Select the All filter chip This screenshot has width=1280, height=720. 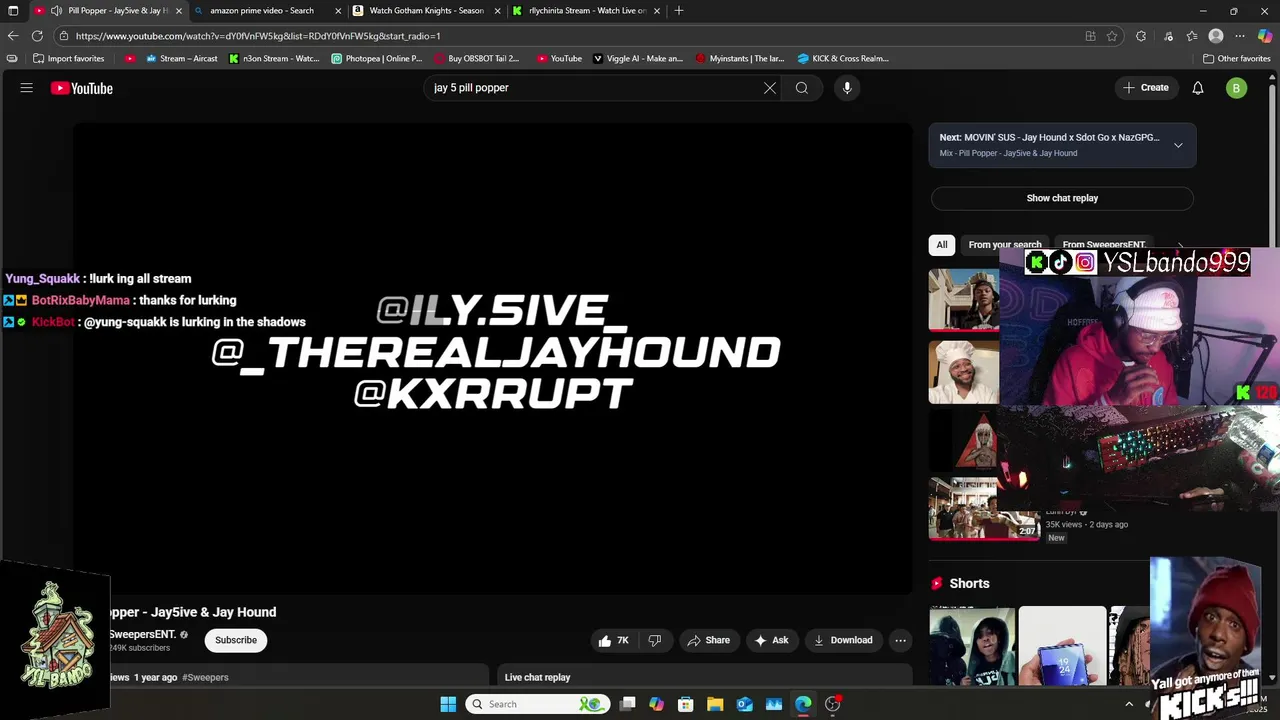pos(942,245)
